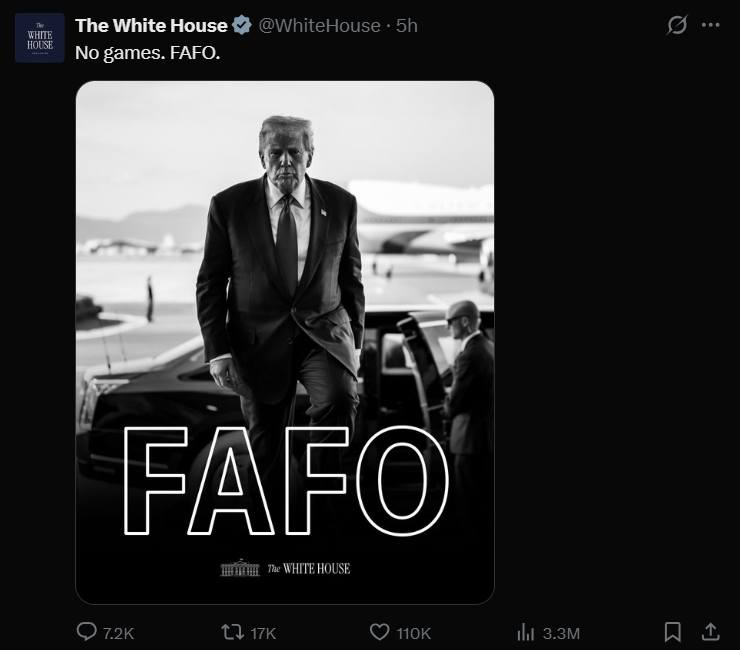Repost using the repost arrows icon
The width and height of the screenshot is (740, 650).
pyautogui.click(x=230, y=632)
